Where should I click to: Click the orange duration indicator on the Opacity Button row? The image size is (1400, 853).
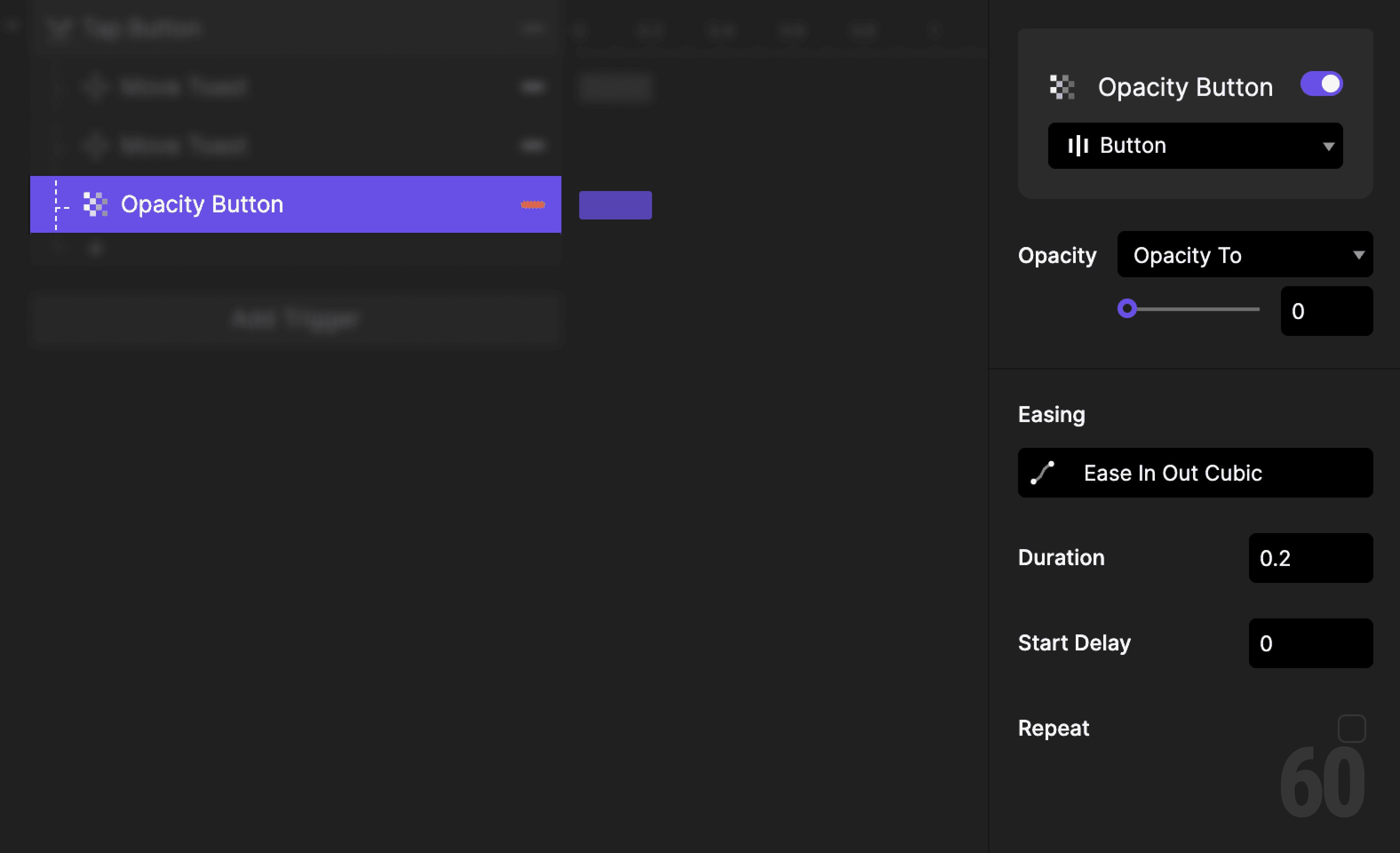coord(533,204)
